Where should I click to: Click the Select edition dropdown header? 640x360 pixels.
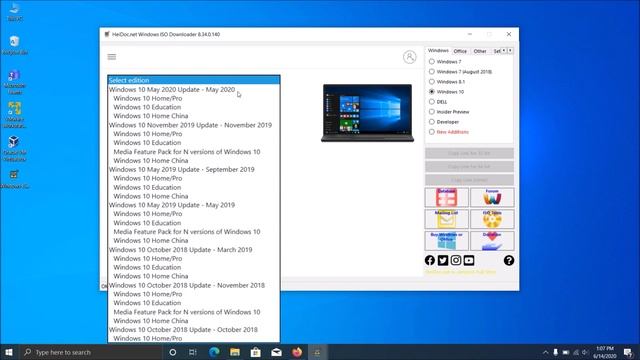(194, 80)
